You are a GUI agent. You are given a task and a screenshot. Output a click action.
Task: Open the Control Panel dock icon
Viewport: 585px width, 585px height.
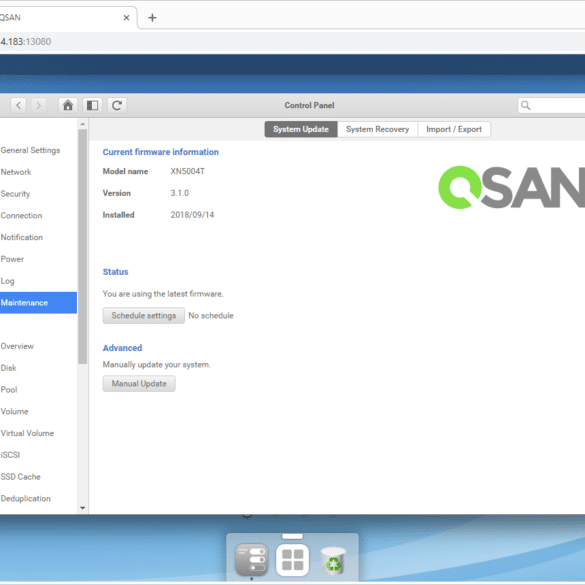[x=252, y=560]
